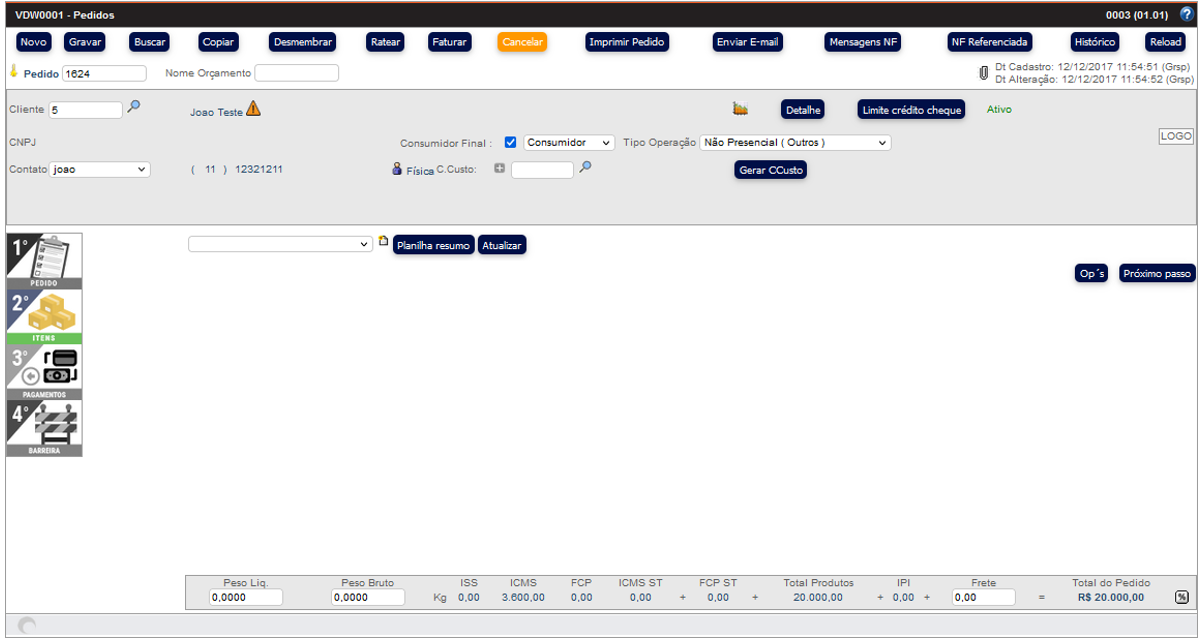Click the percent icon next to total

pos(1182,597)
